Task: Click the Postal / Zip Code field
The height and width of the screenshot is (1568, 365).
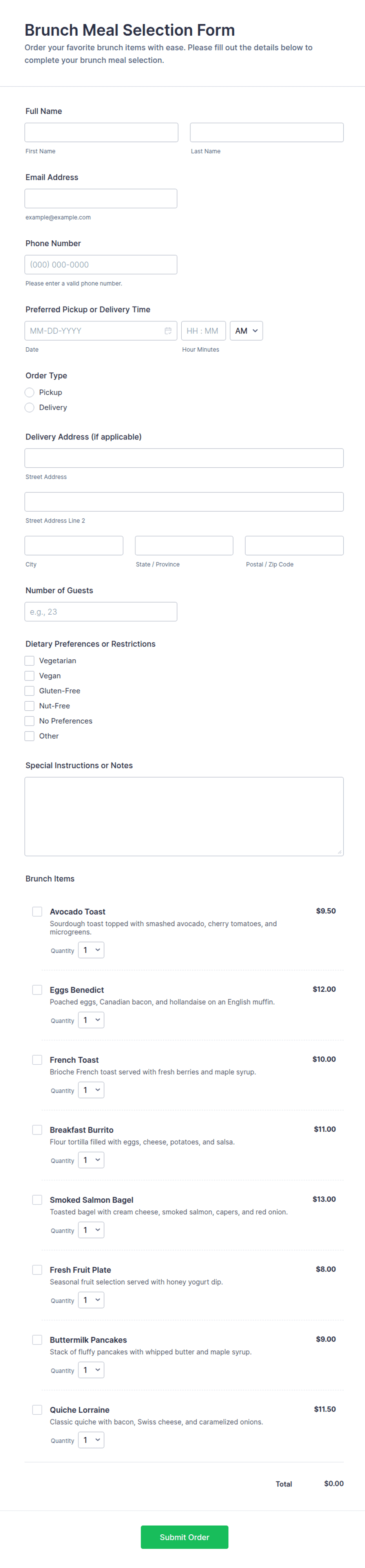Action: click(294, 545)
